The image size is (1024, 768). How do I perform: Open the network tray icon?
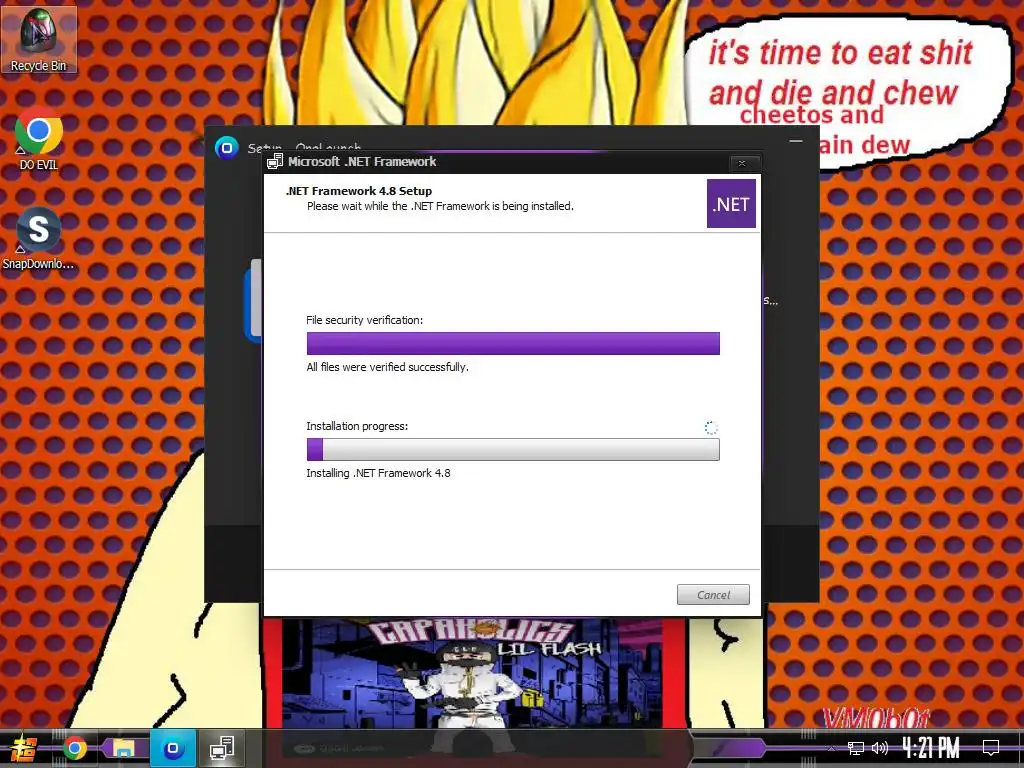[856, 748]
